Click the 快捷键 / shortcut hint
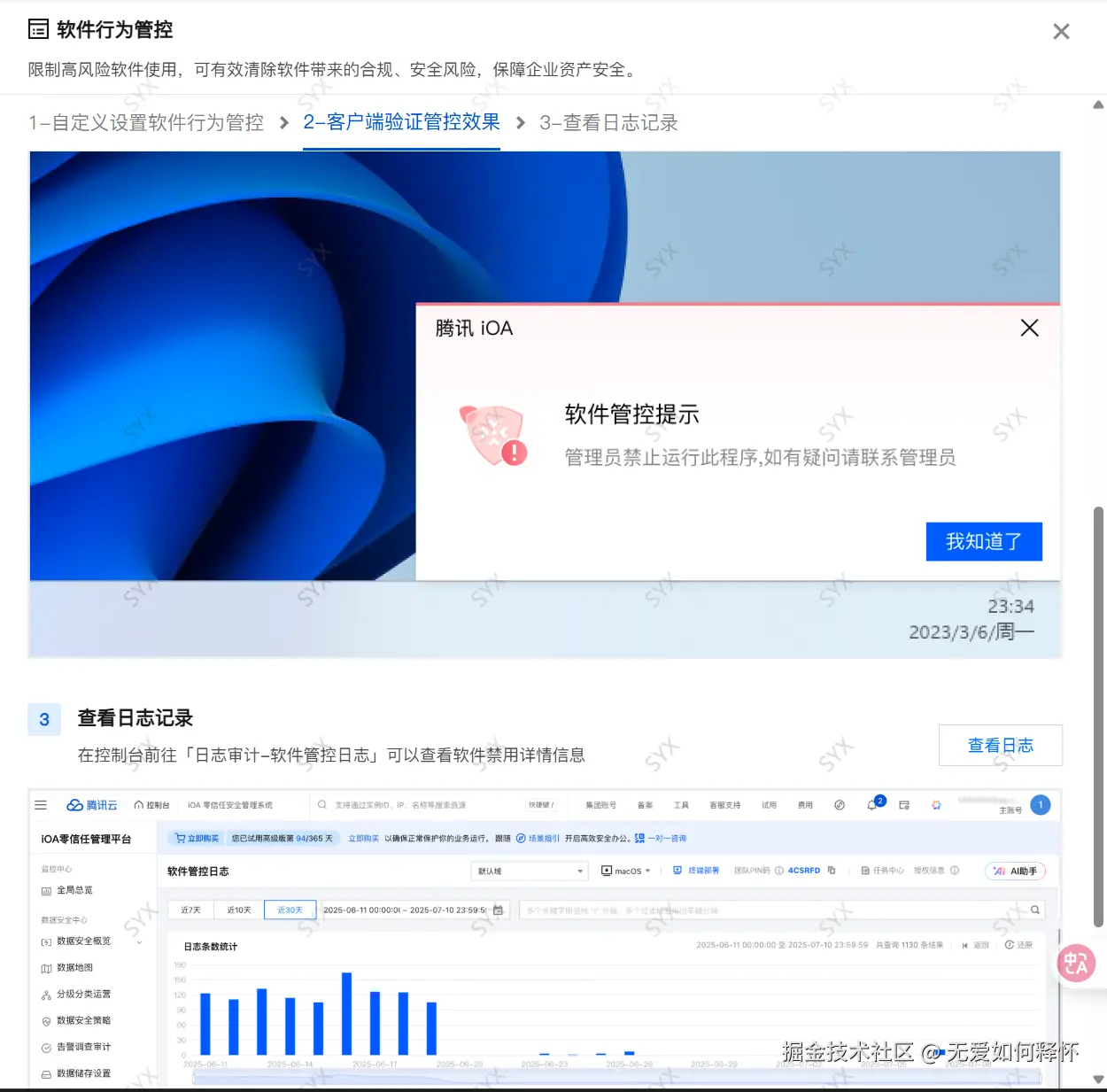 [541, 805]
